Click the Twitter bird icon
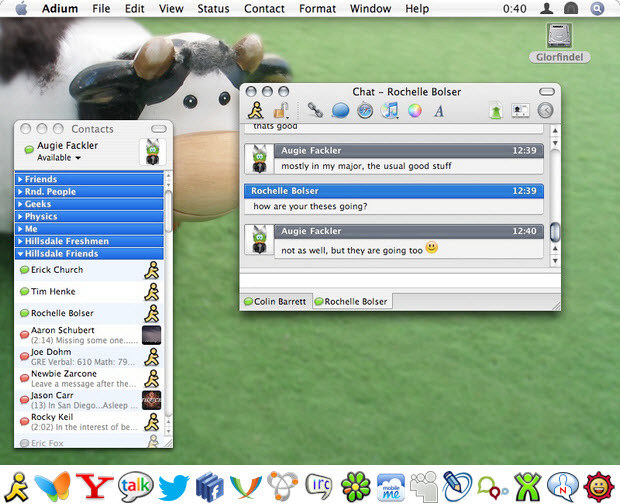Image resolution: width=620 pixels, height=504 pixels. coord(173,487)
